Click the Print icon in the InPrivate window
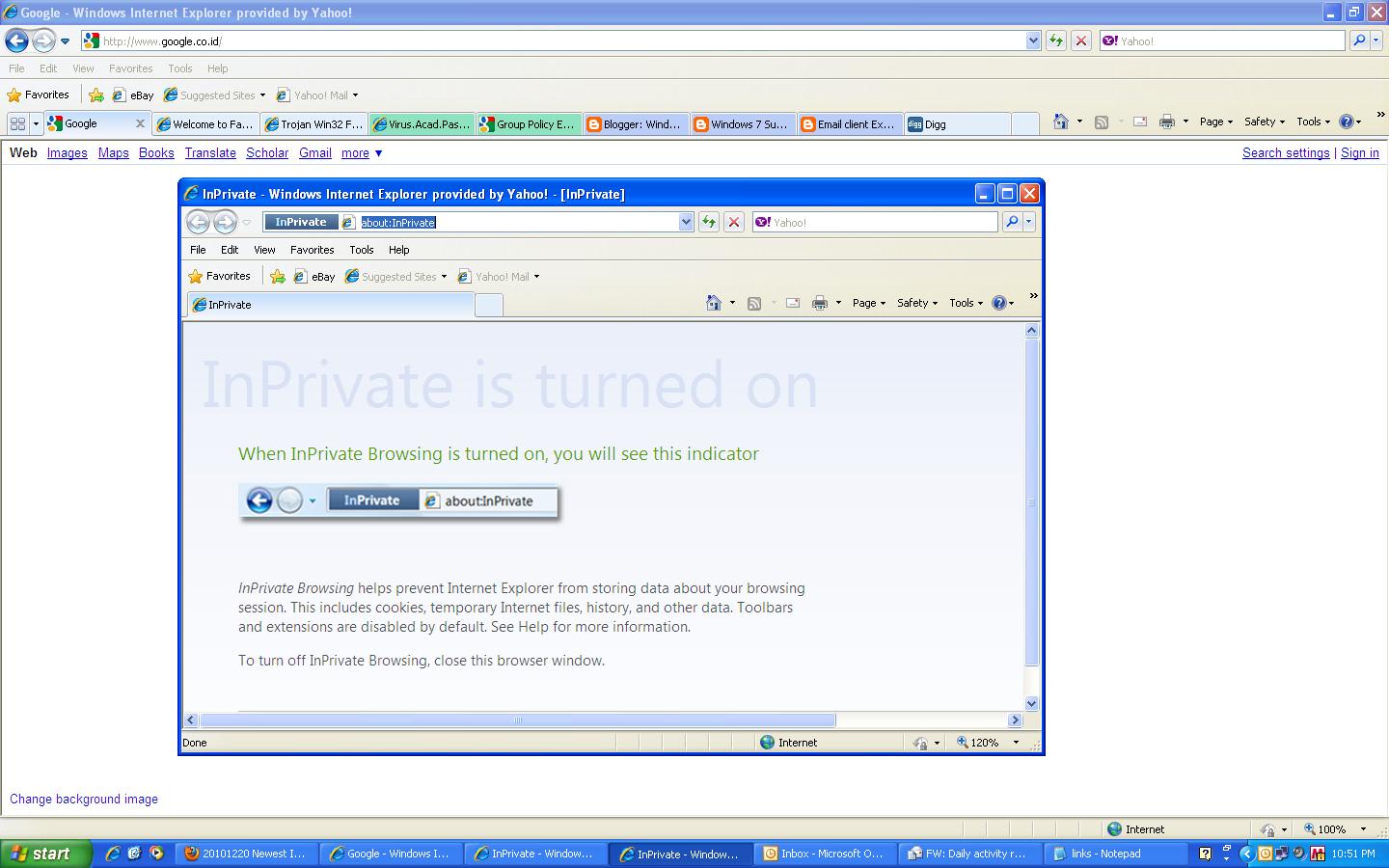This screenshot has width=1389, height=868. tap(820, 302)
